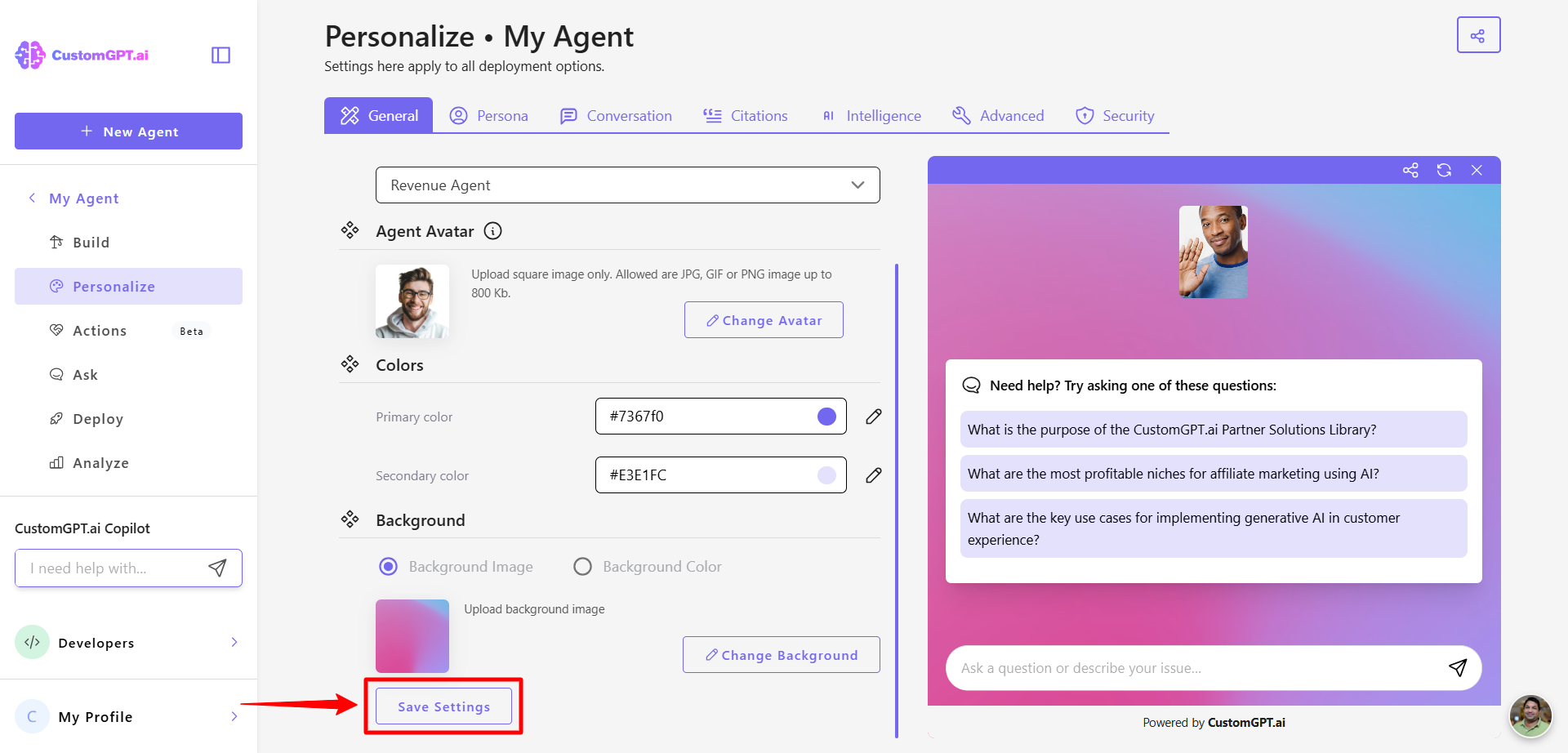
Task: Click the Save Settings button
Action: 443,706
